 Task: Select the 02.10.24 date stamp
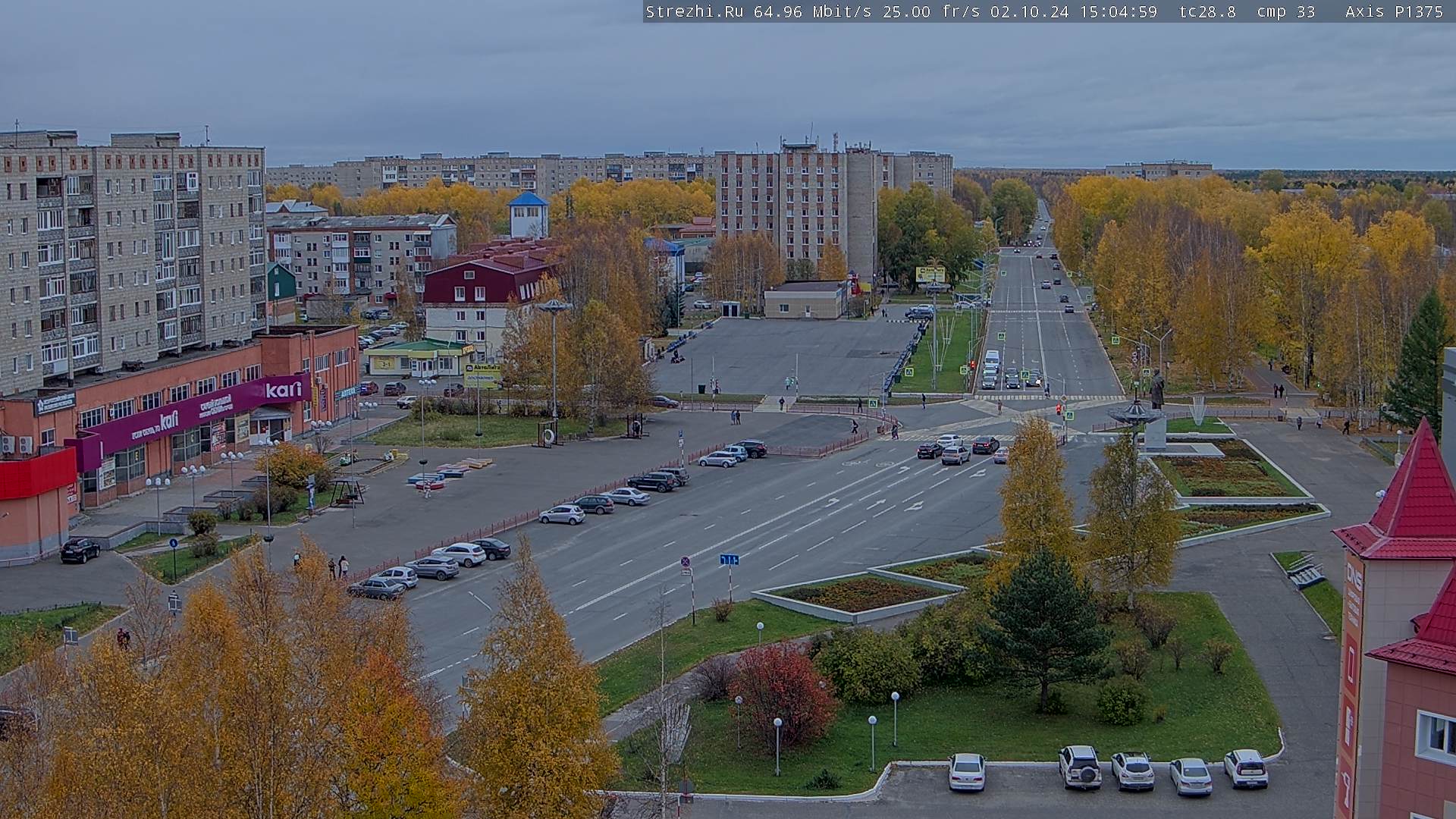1030,11
